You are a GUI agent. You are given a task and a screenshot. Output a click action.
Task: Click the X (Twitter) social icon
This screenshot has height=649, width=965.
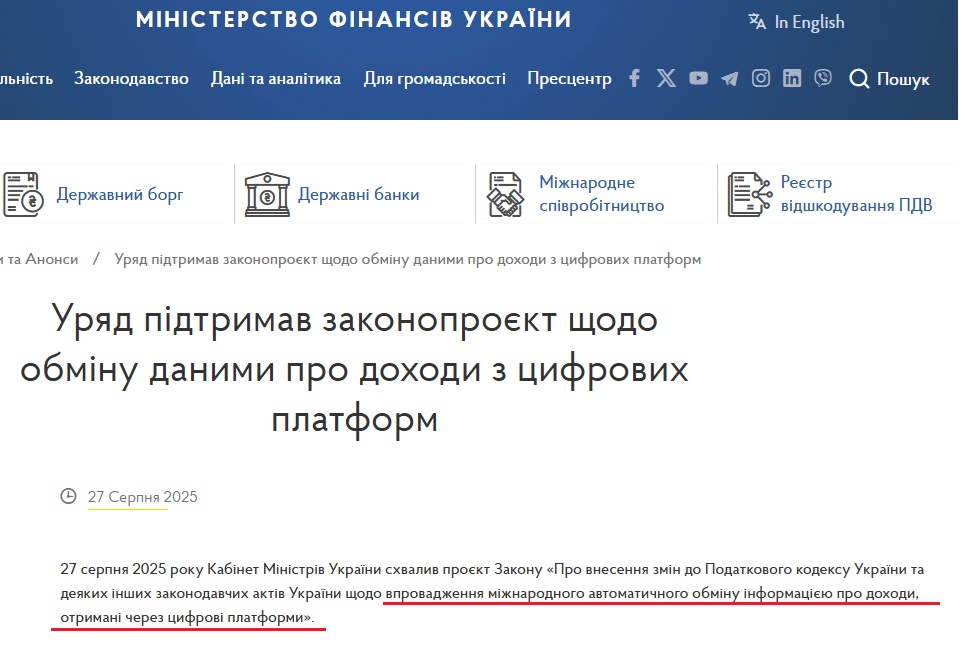(665, 77)
